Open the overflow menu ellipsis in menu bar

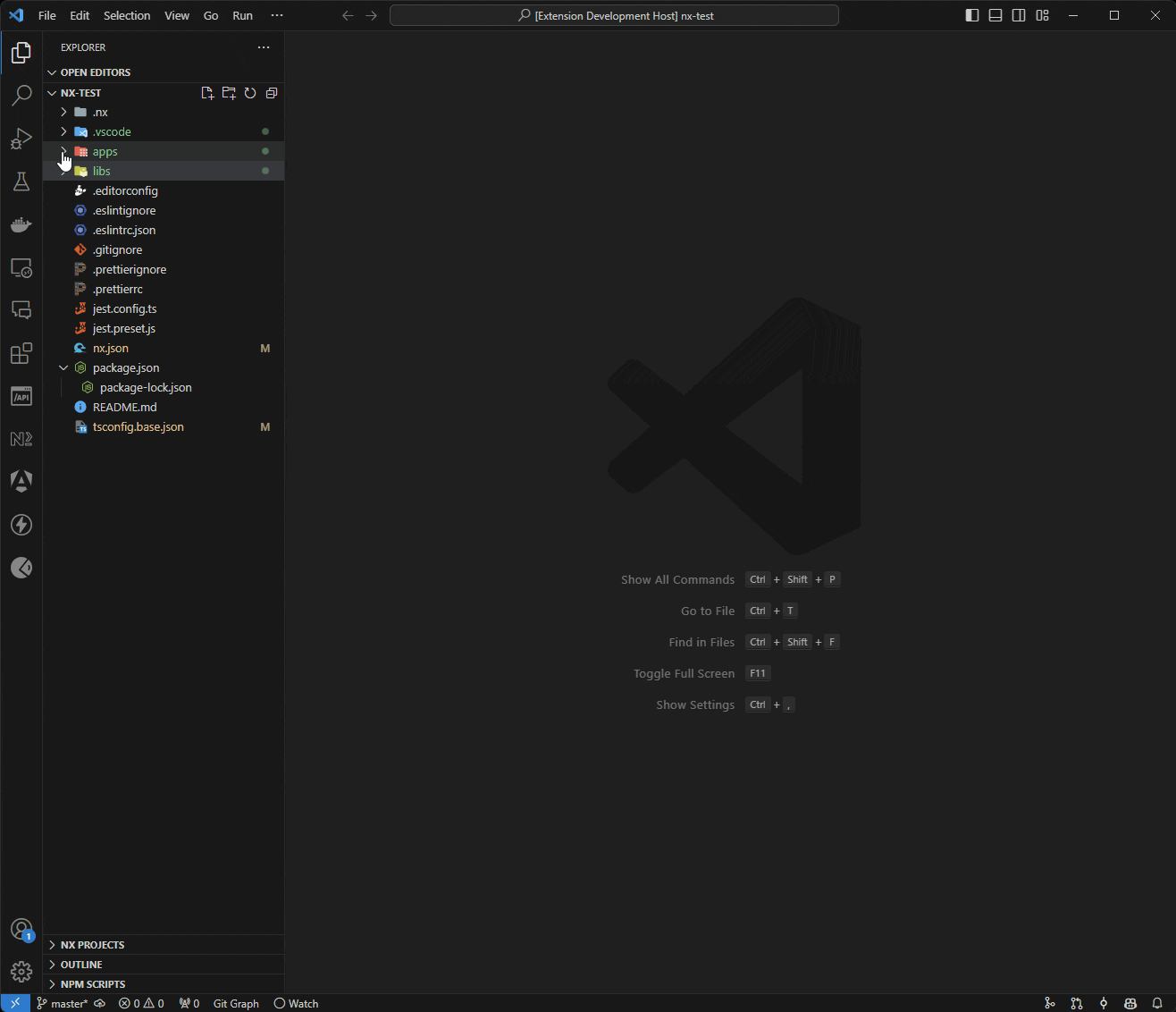tap(277, 15)
